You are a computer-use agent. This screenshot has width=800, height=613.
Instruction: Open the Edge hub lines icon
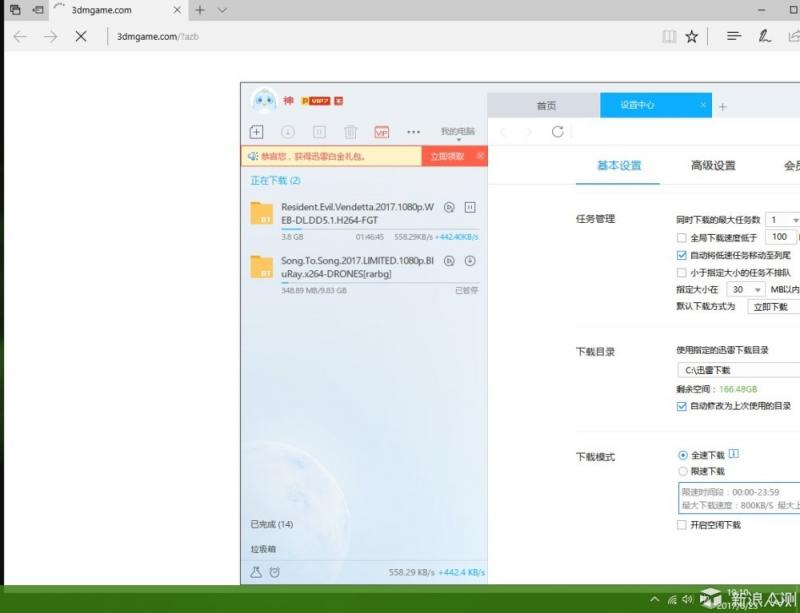click(734, 36)
